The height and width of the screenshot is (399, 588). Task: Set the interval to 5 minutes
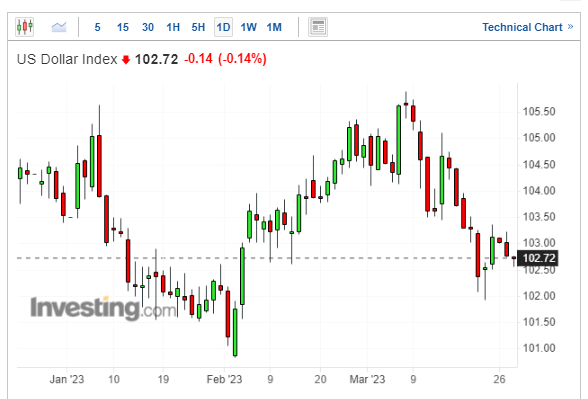pos(98,27)
